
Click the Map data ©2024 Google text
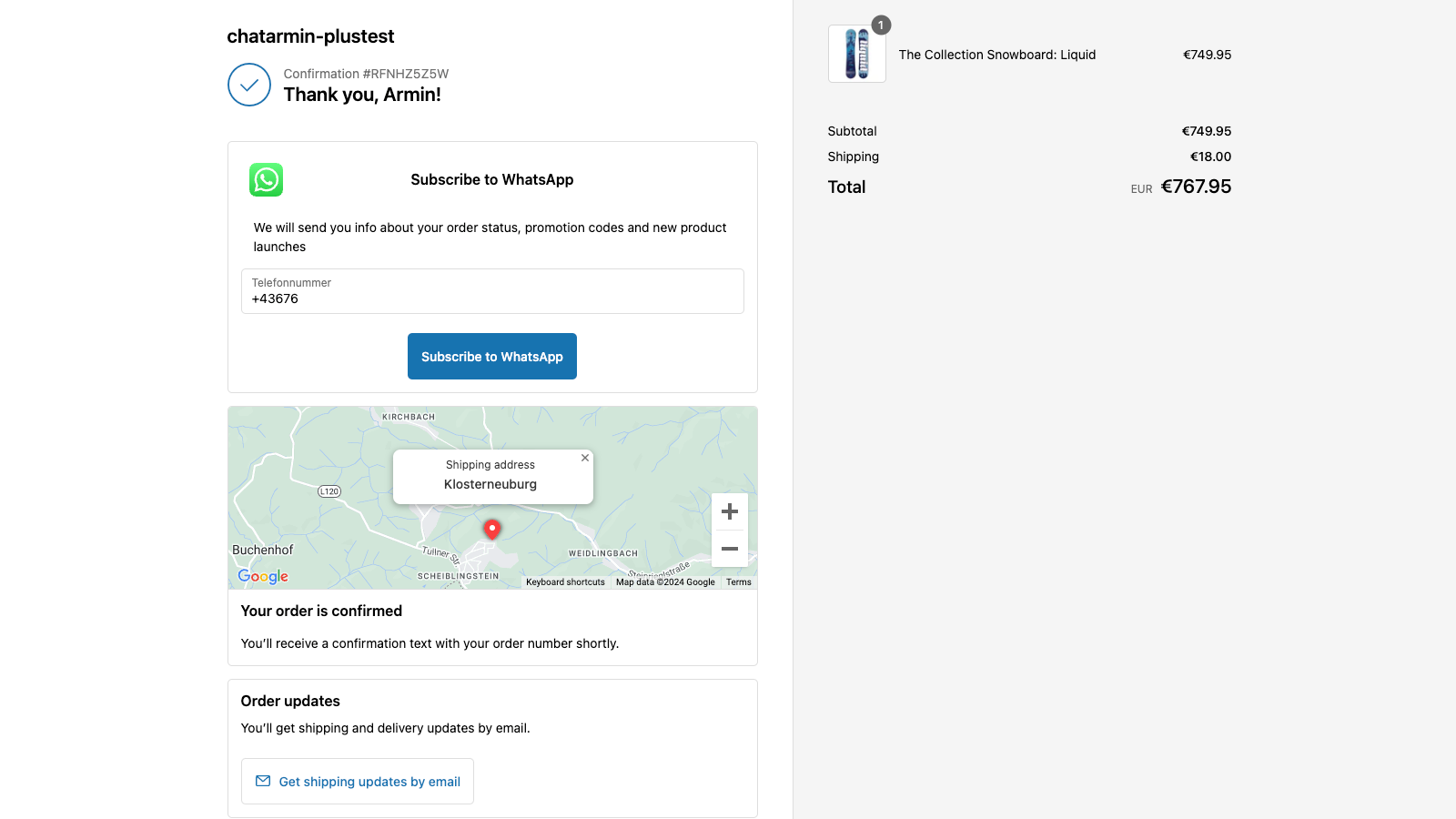coord(665,582)
